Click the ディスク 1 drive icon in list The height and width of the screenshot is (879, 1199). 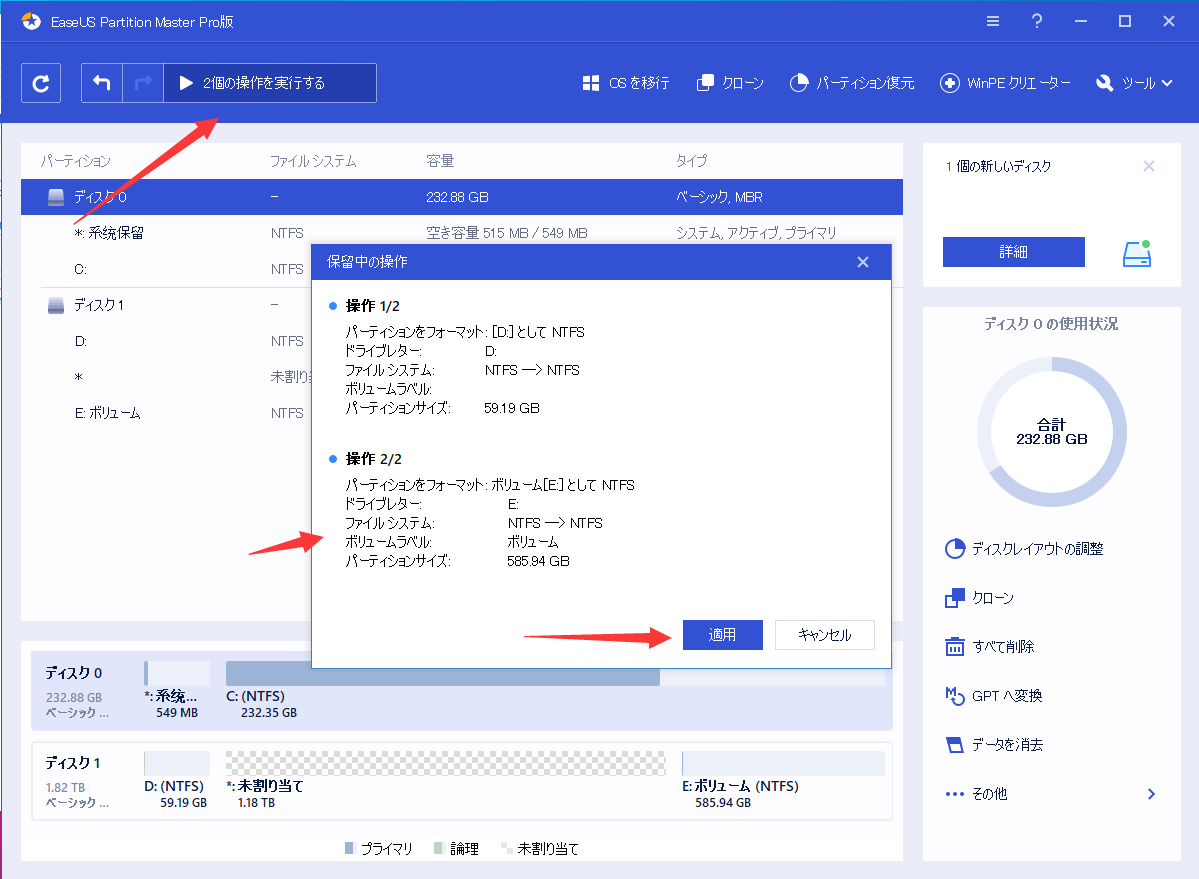click(x=56, y=305)
